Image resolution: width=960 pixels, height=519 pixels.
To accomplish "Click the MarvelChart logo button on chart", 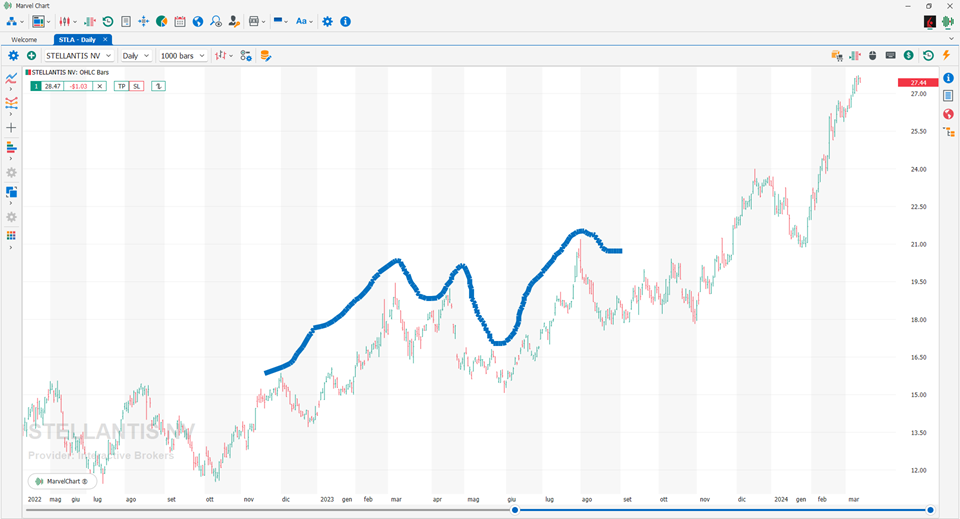I will click(x=62, y=481).
